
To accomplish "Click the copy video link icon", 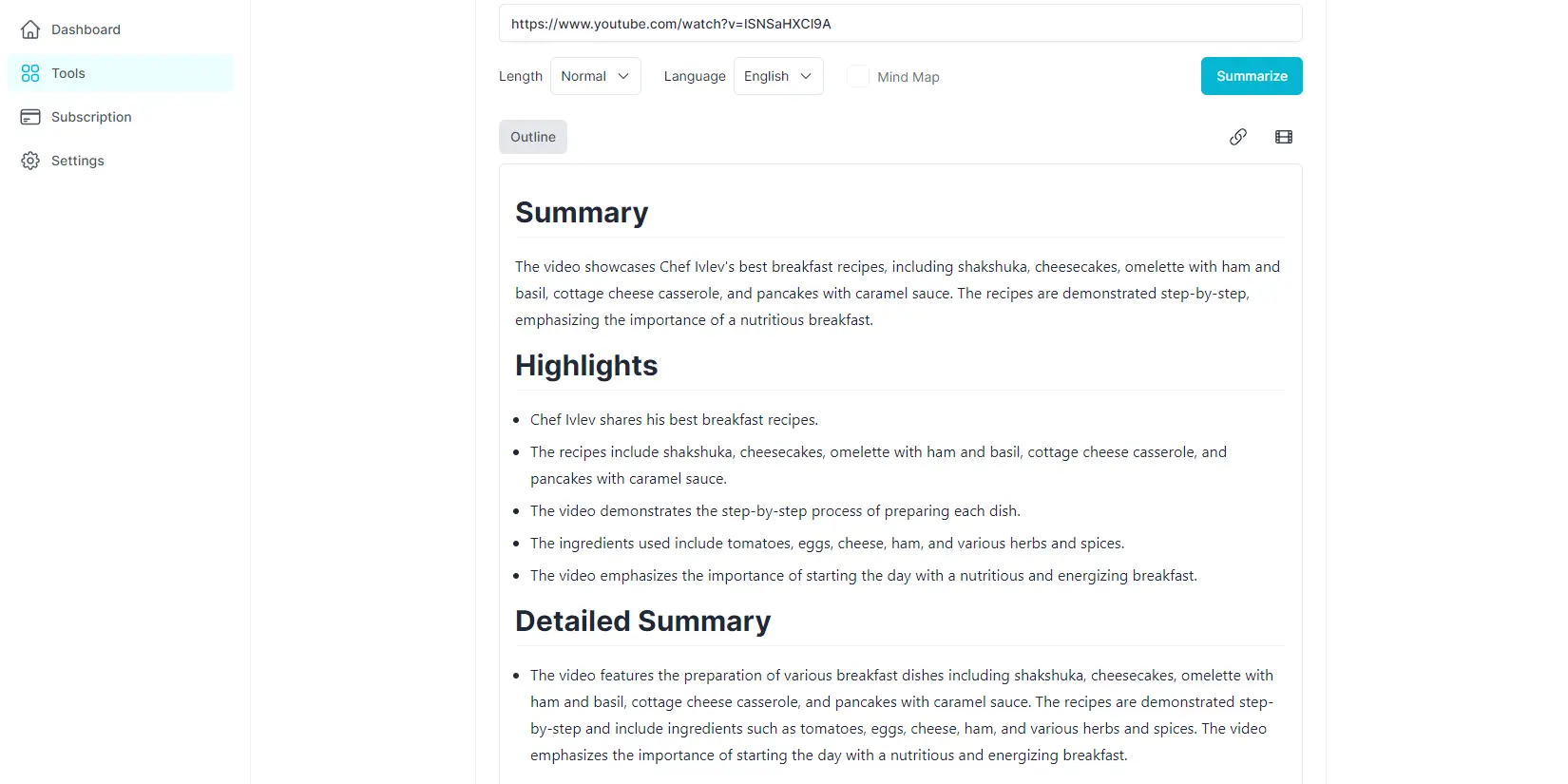I will [1237, 137].
